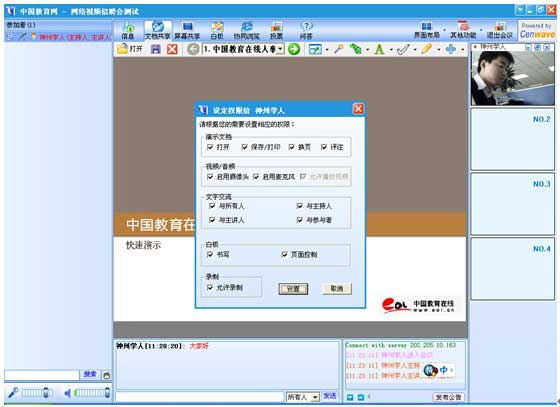Viewport: 560px width, 407px height.
Task: Open dropdown arrow beside text tool
Action: click(391, 50)
